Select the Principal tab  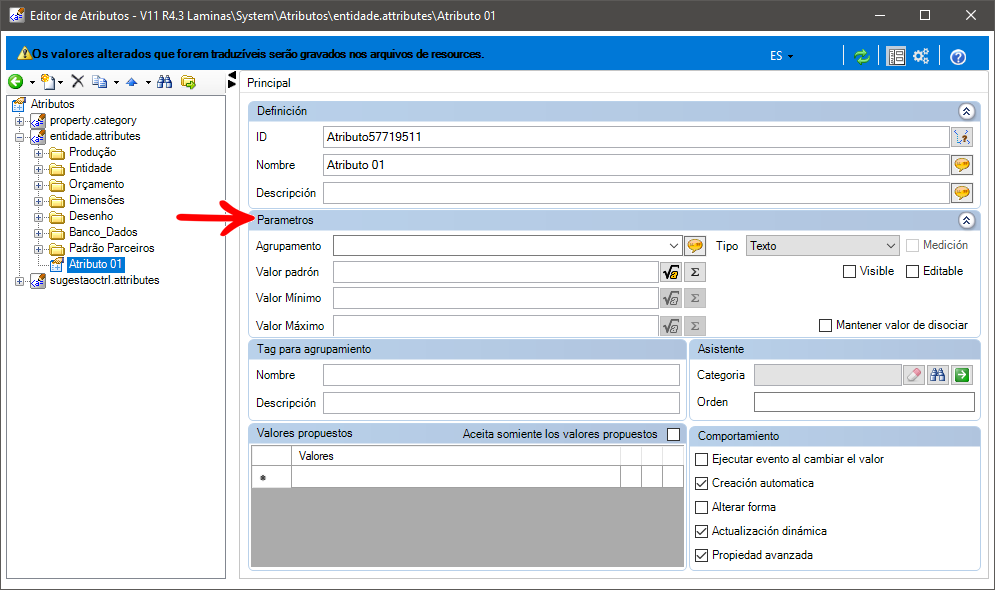pos(268,83)
